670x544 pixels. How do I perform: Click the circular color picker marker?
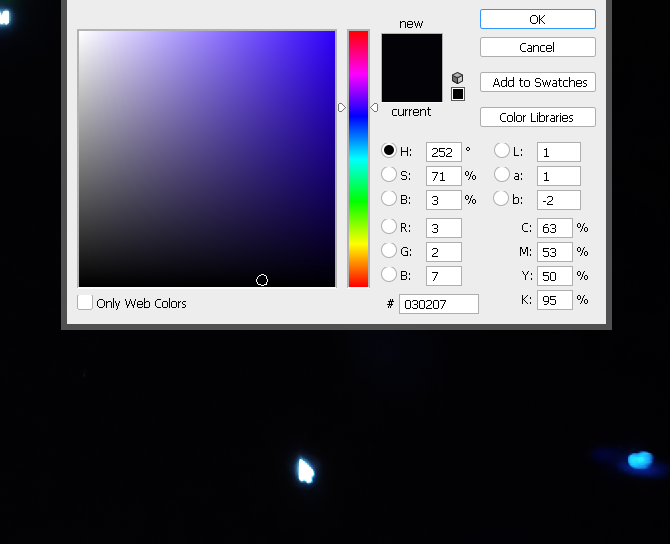coord(262,280)
